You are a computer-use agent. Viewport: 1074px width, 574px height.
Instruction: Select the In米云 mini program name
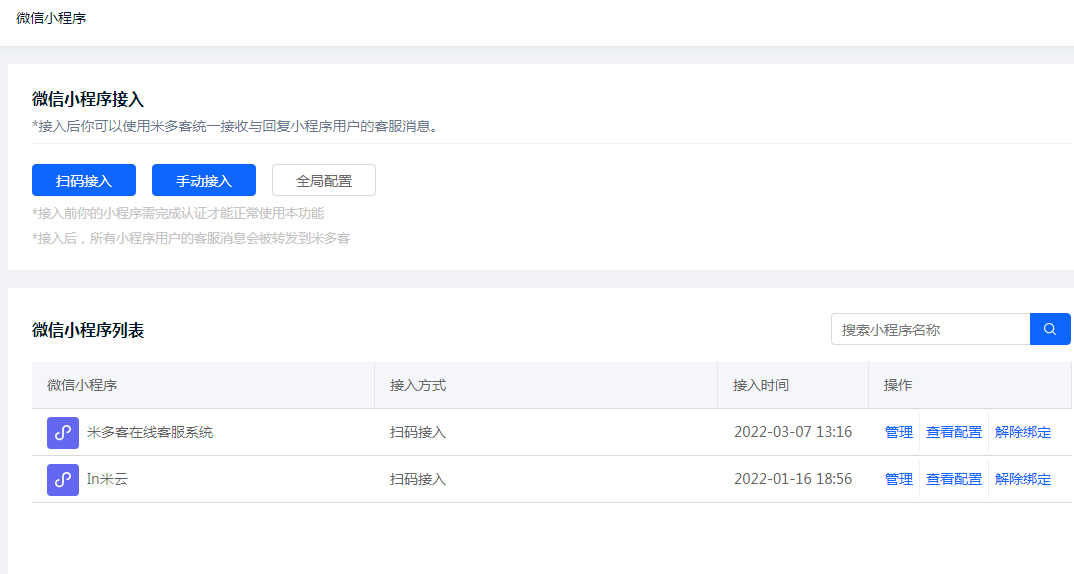(x=108, y=479)
